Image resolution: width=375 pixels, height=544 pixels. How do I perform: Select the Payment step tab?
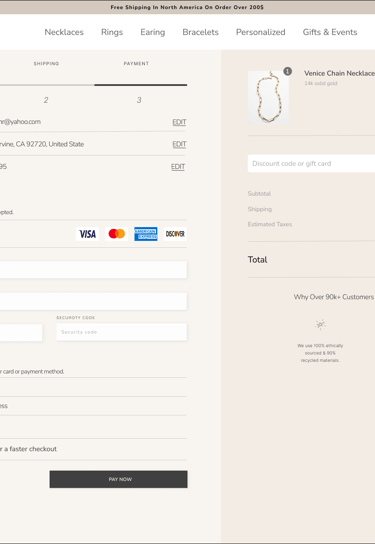[x=136, y=63]
